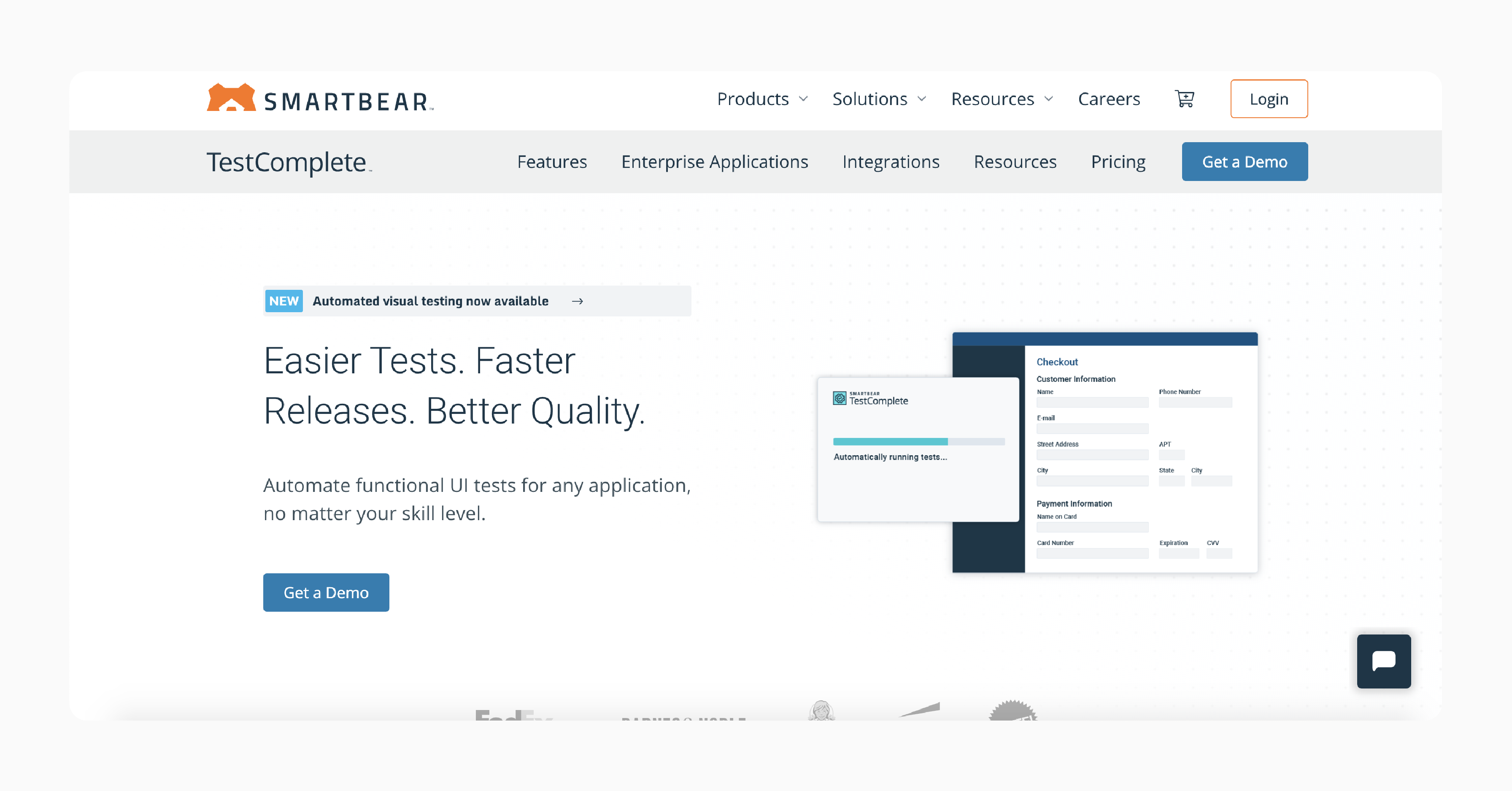The width and height of the screenshot is (1512, 791).
Task: Open the chat widget bubble
Action: click(1383, 661)
